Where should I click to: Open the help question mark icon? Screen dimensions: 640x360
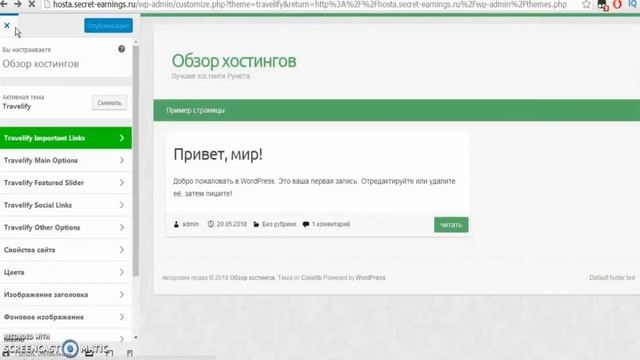click(122, 49)
